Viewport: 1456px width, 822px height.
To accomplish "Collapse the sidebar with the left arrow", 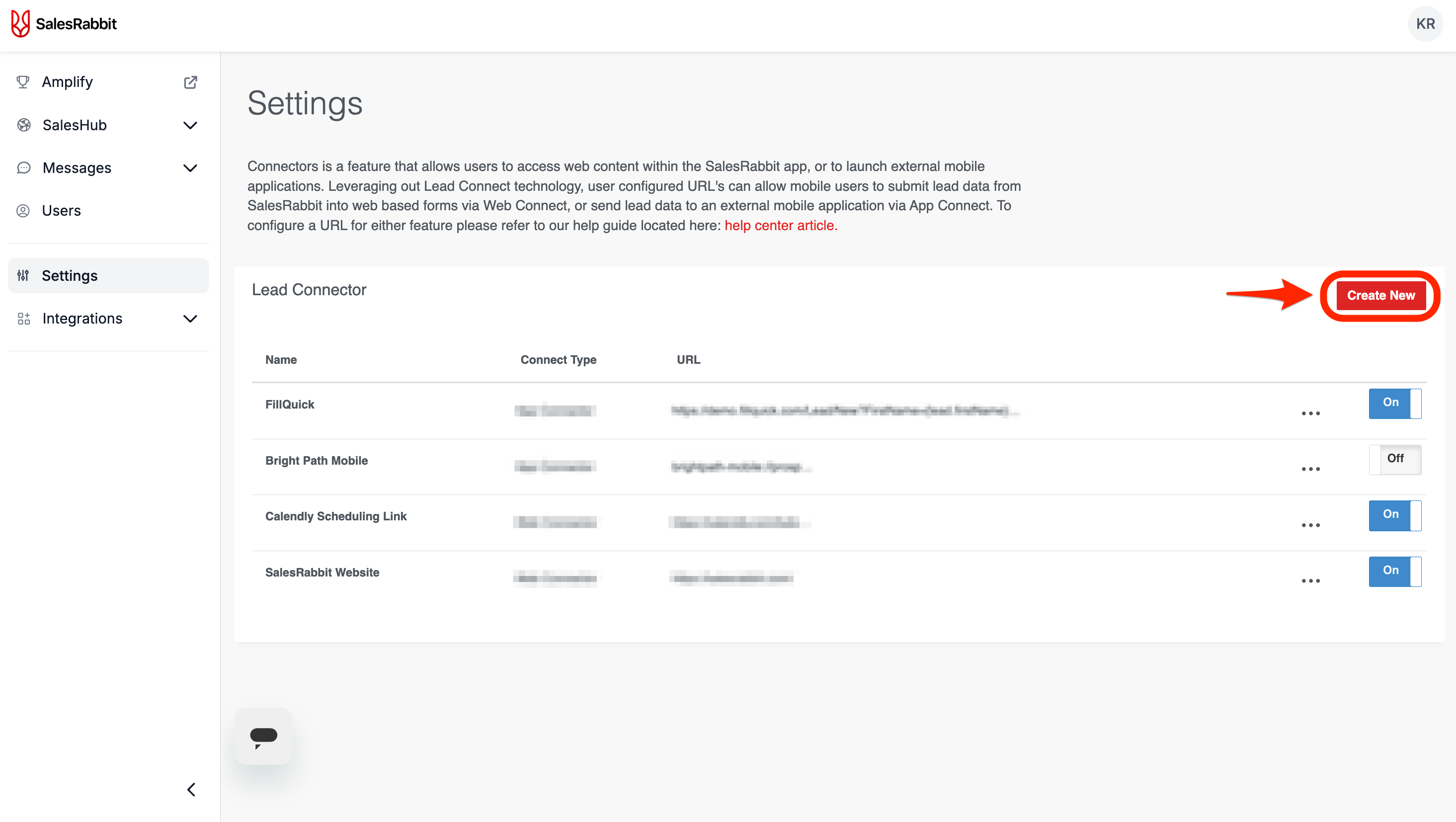I will [191, 789].
